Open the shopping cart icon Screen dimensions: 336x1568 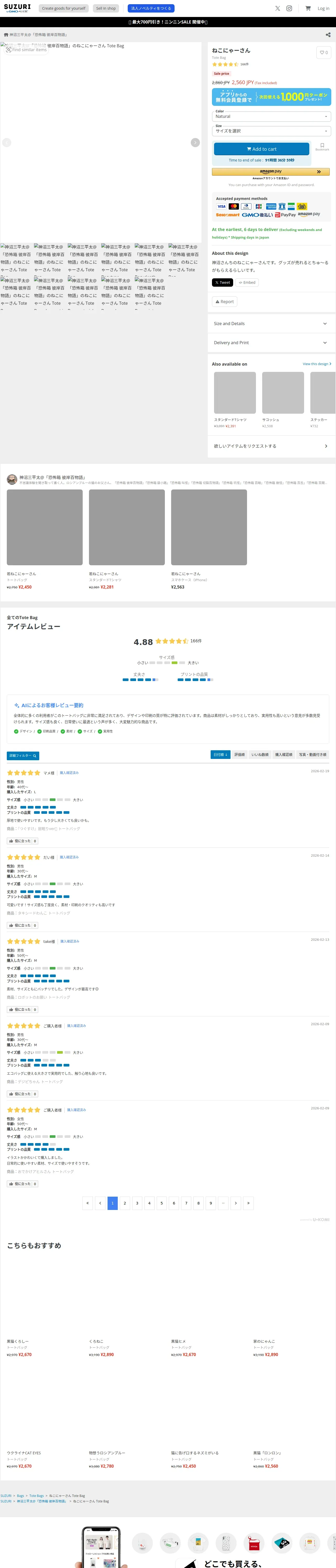pos(308,9)
